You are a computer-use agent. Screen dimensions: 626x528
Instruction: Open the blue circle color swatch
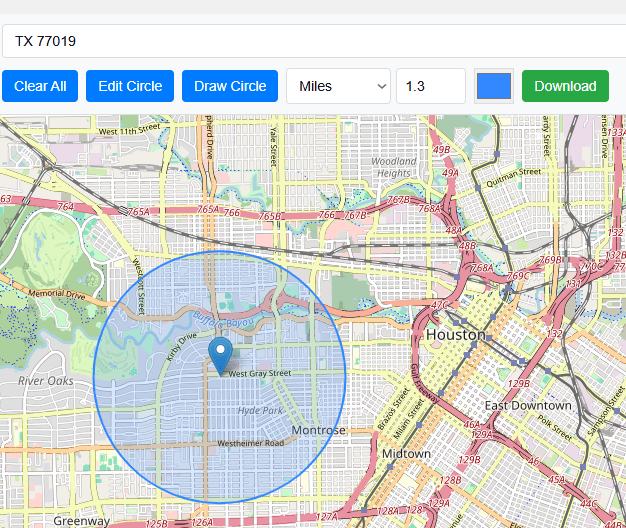point(494,86)
